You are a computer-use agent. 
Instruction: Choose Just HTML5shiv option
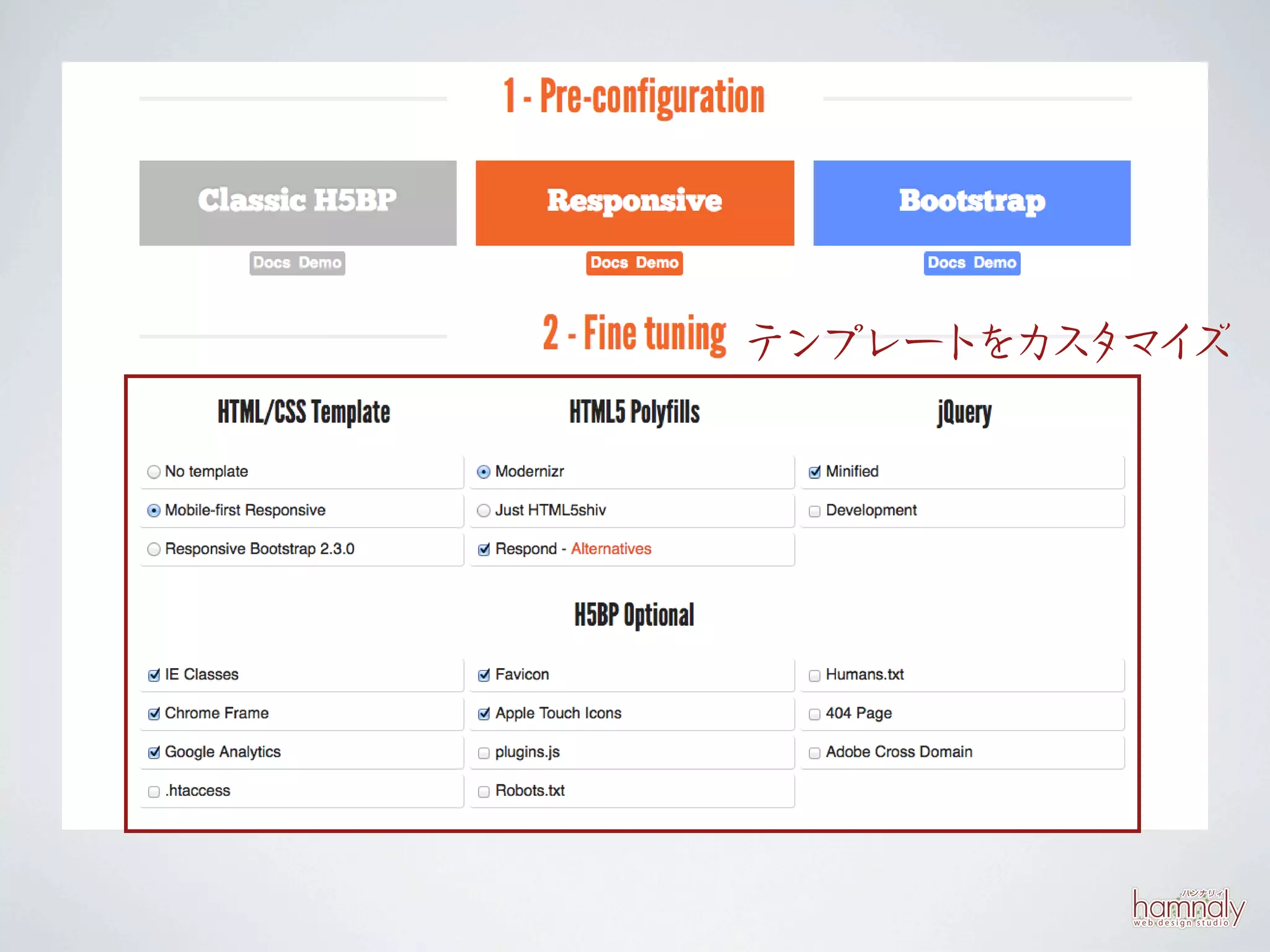point(484,511)
